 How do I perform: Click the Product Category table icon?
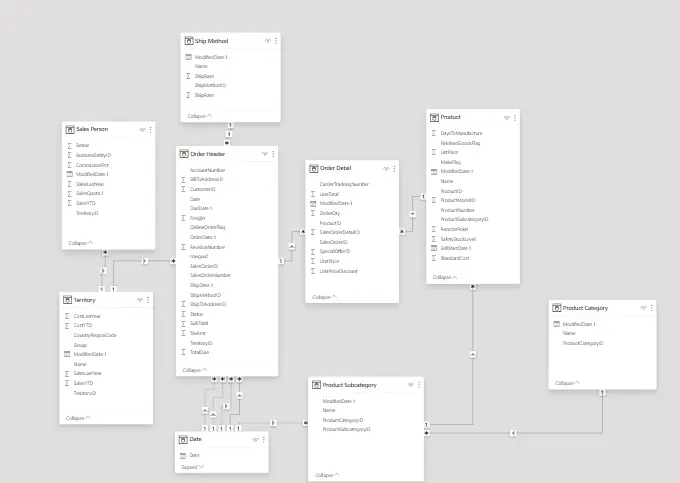[x=556, y=308]
